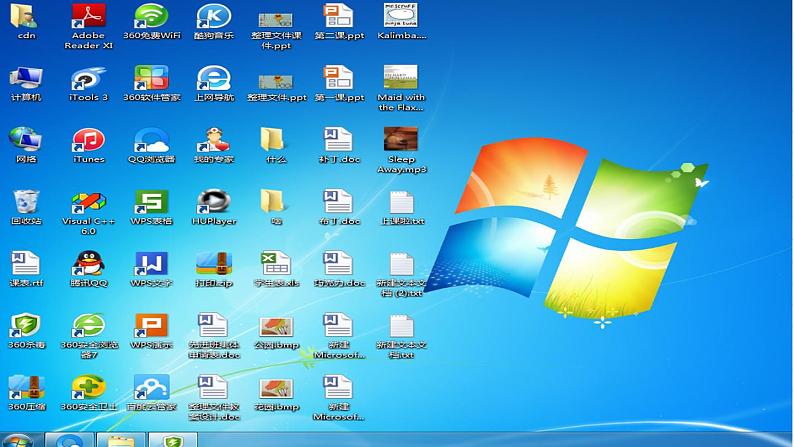794x447 pixels.
Task: Open the 回收站 Recycle Bin
Action: pos(25,207)
